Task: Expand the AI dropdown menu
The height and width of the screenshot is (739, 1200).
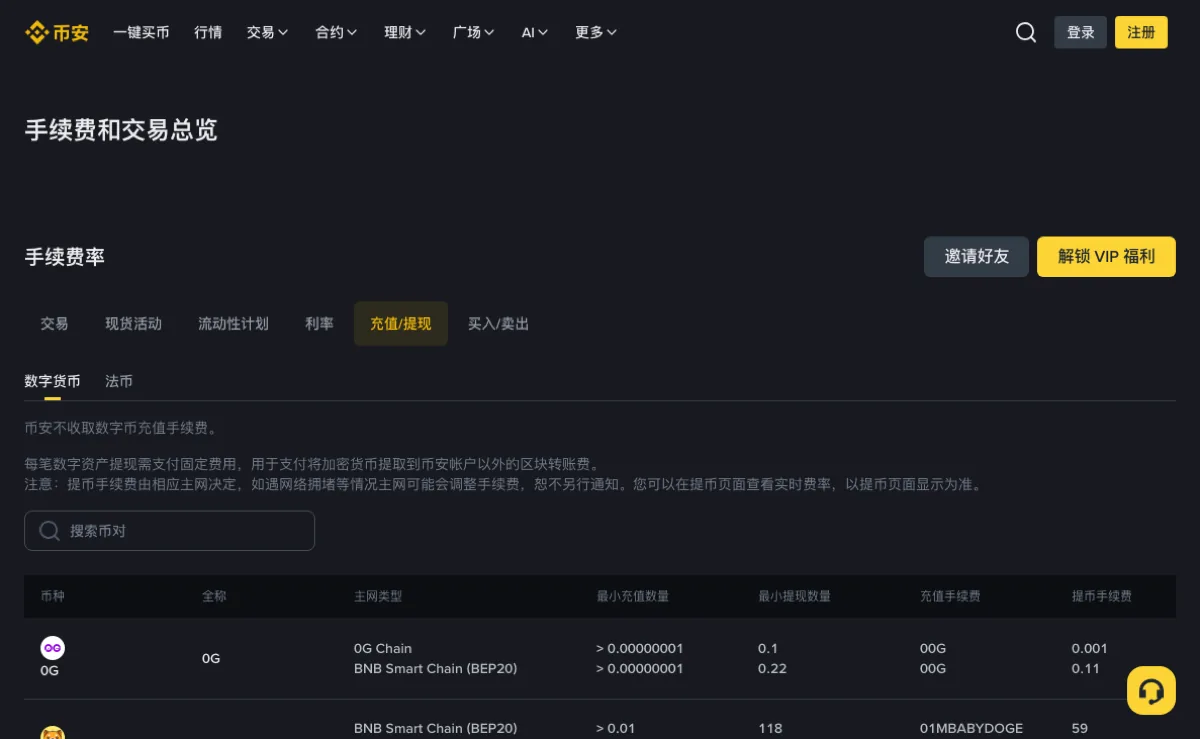Action: (535, 32)
